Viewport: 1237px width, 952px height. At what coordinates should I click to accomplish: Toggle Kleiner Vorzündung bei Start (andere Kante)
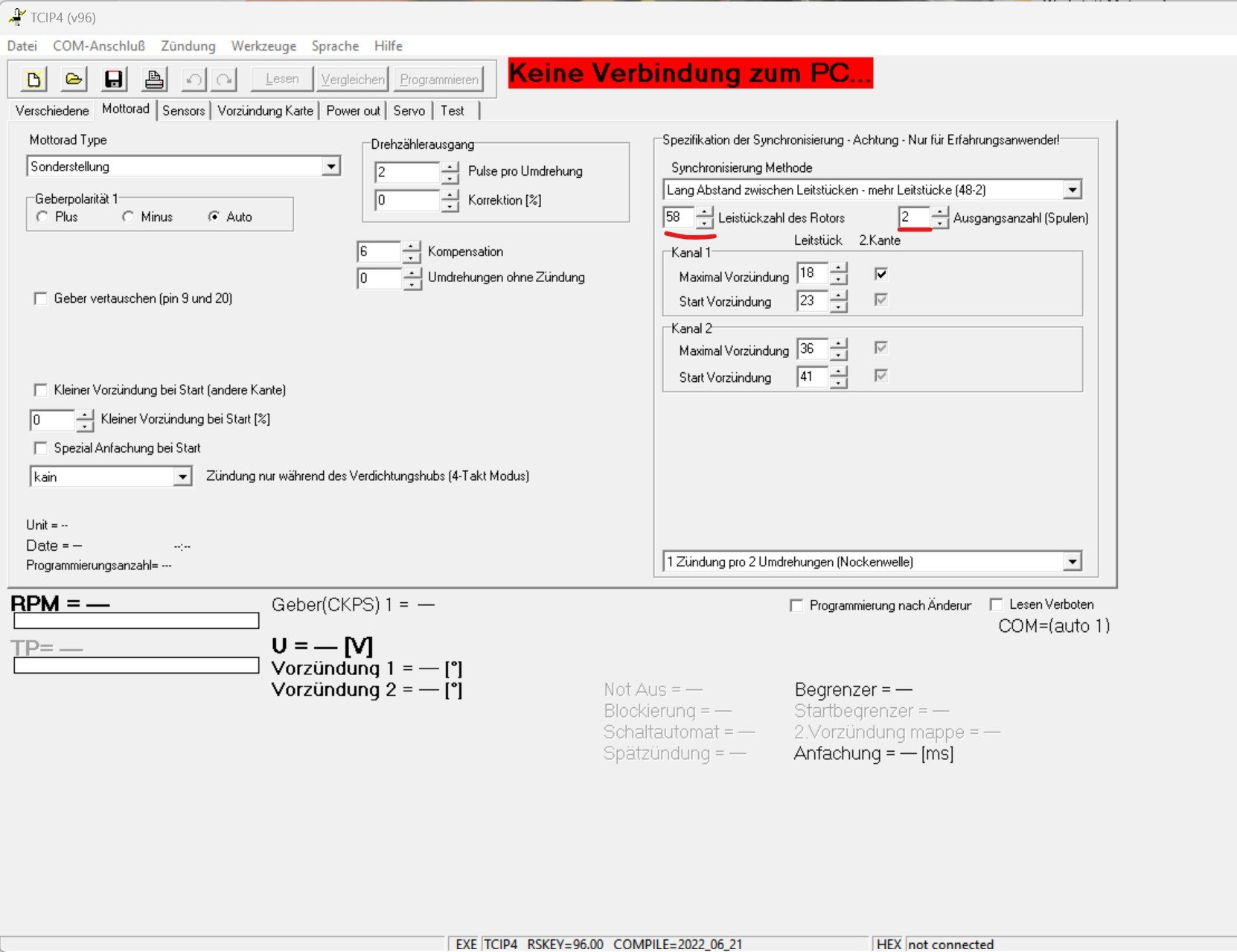pos(40,390)
